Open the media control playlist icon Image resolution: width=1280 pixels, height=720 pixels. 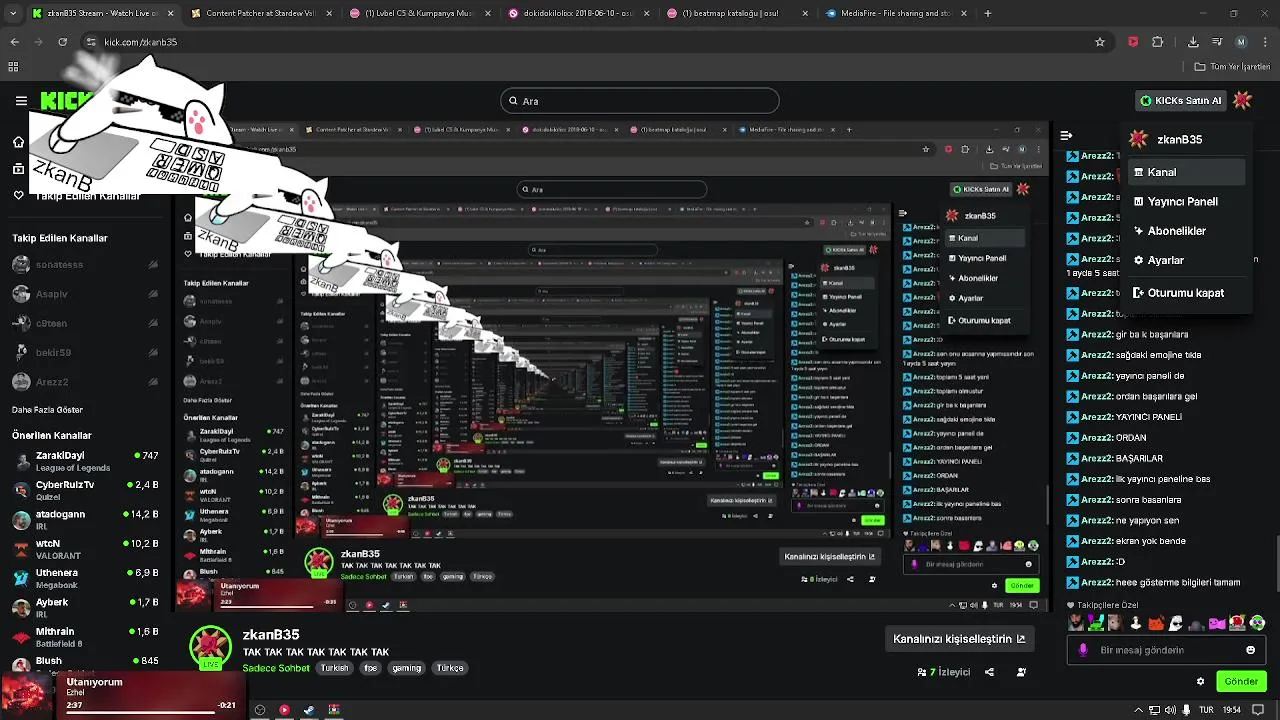(1217, 42)
